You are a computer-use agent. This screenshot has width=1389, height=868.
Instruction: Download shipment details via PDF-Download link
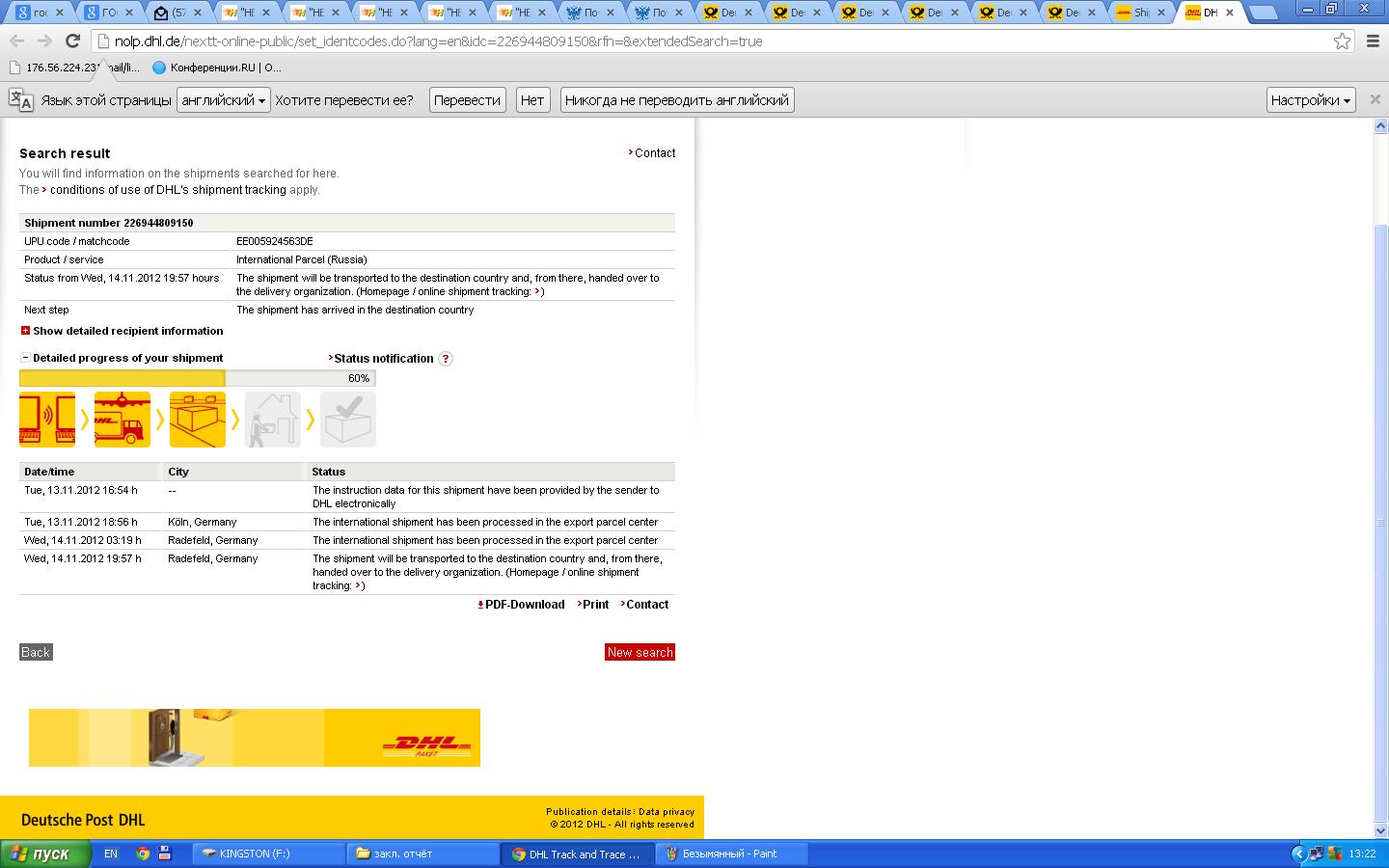click(524, 605)
